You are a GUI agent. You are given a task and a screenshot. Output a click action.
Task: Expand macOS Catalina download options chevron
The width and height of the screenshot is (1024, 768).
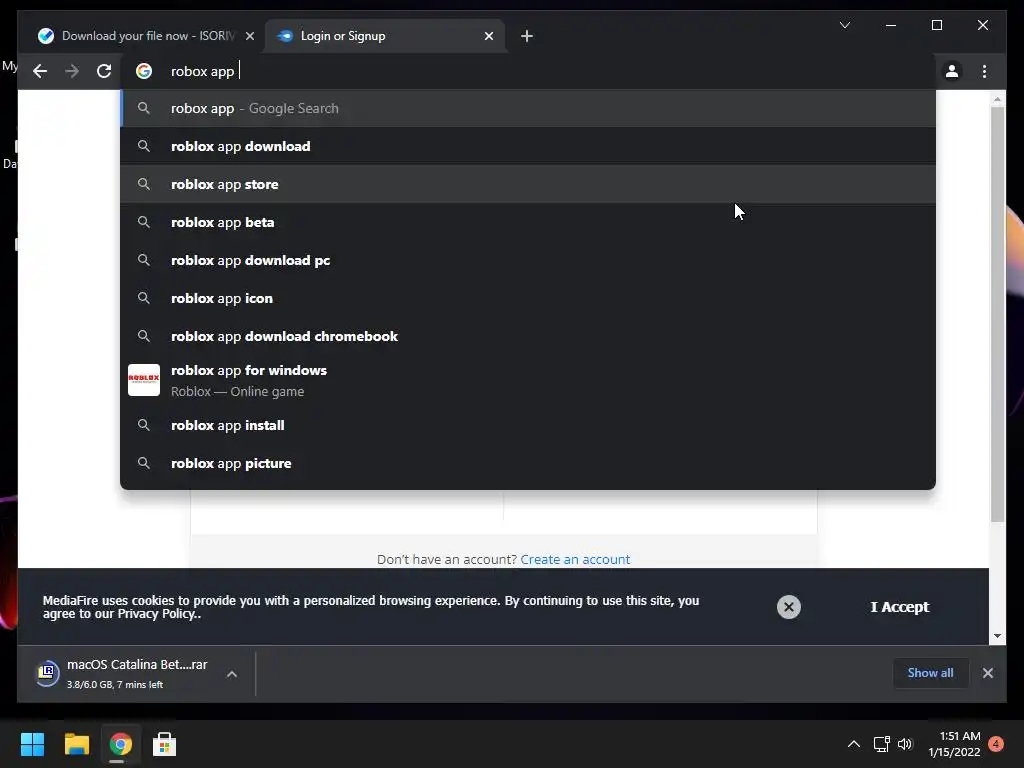click(x=232, y=674)
